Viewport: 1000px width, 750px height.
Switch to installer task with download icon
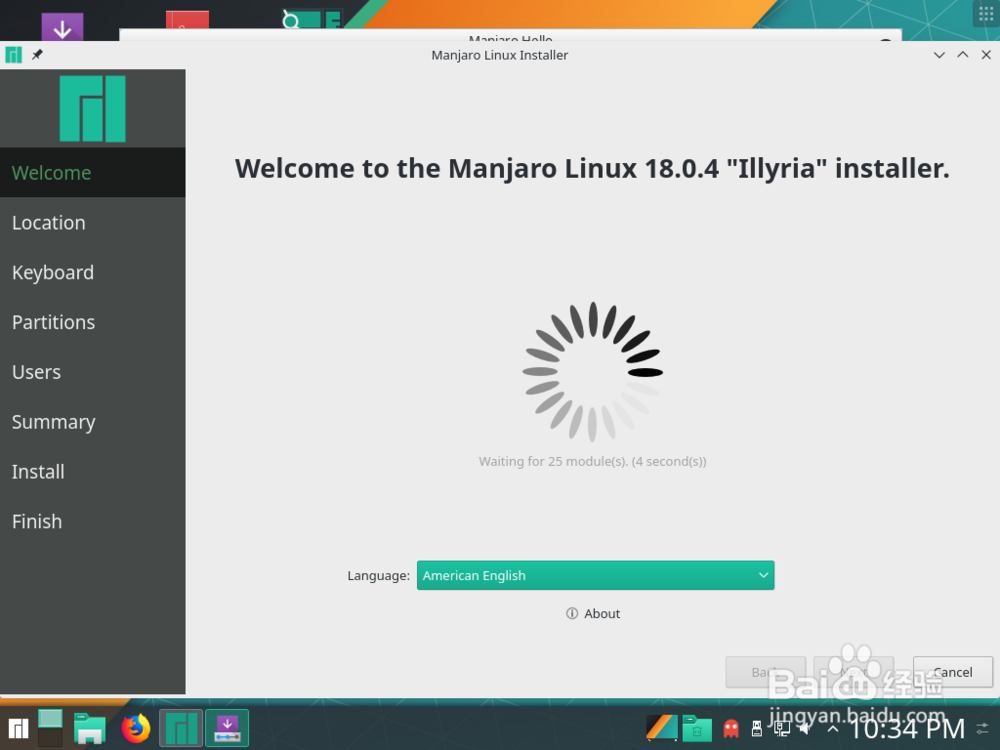(227, 728)
